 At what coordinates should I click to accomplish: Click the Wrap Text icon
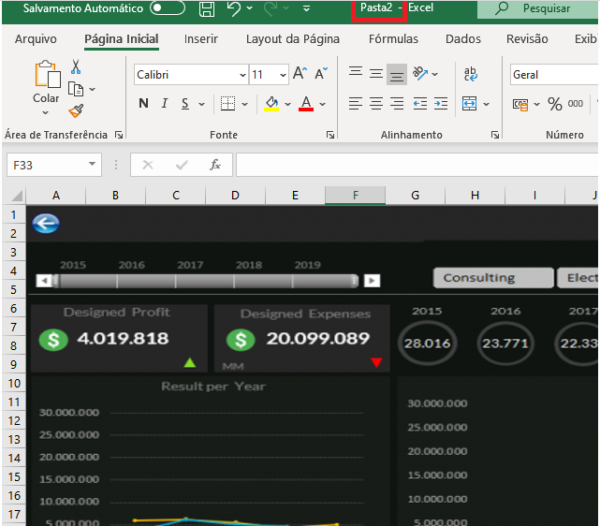click(x=470, y=74)
